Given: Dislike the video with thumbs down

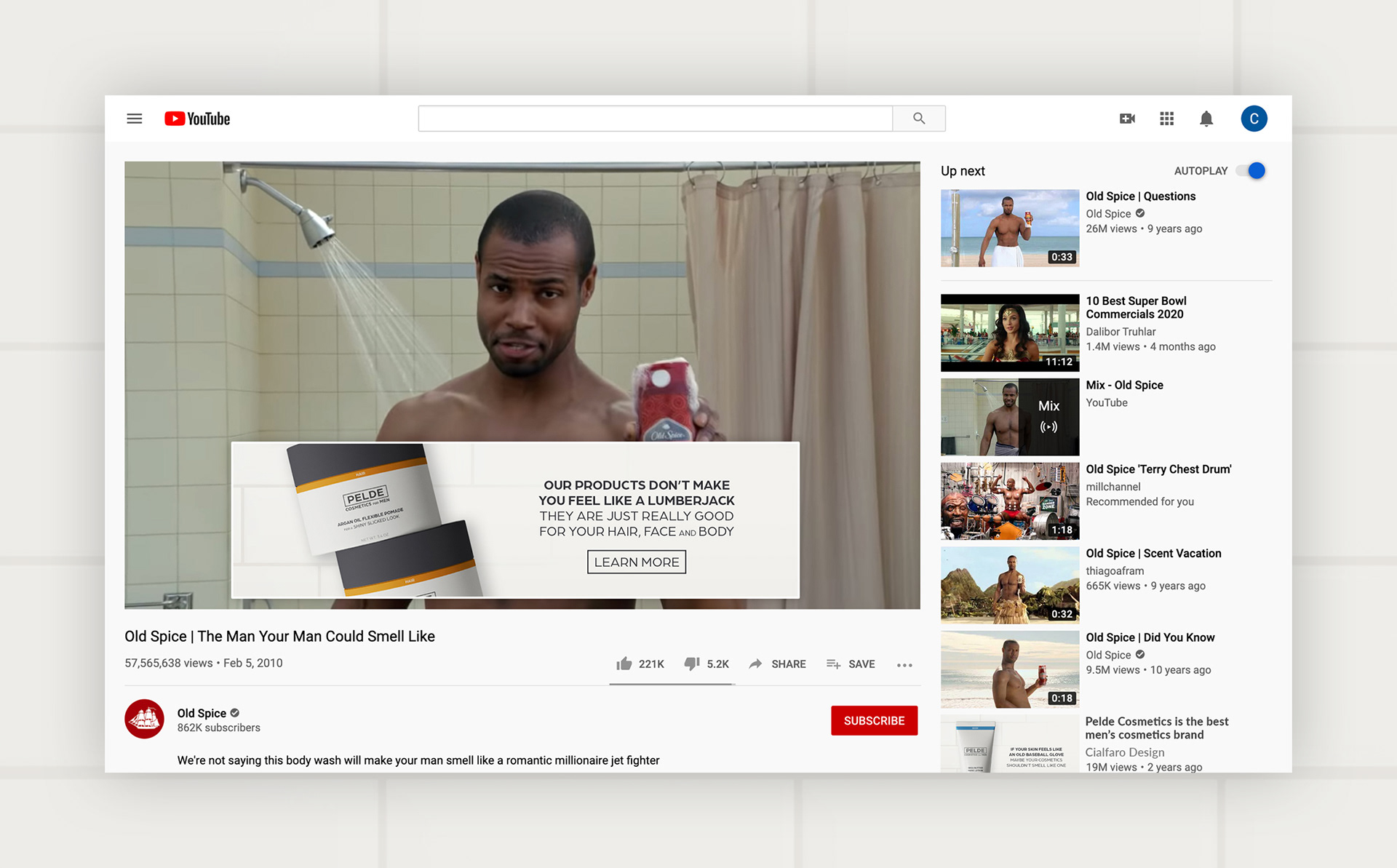Looking at the screenshot, I should click(692, 664).
